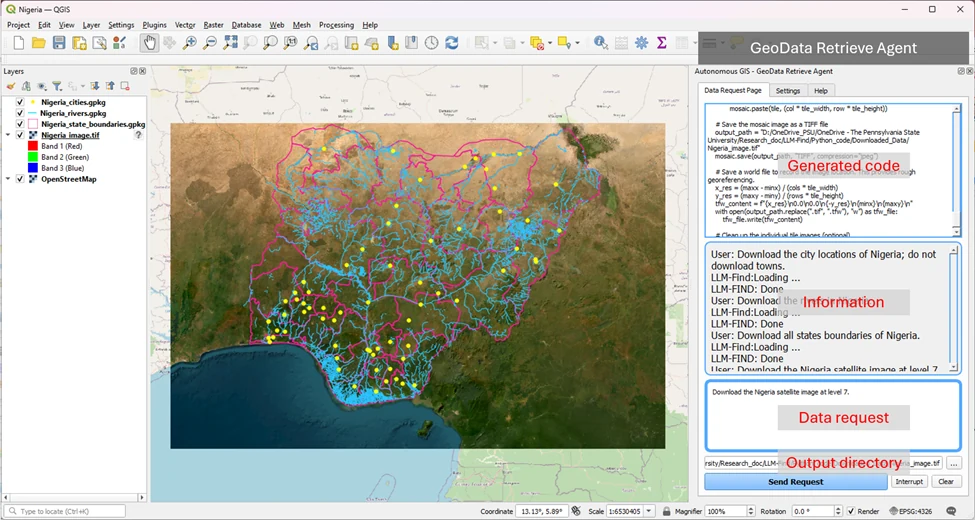Open the Raster menu

[213, 25]
